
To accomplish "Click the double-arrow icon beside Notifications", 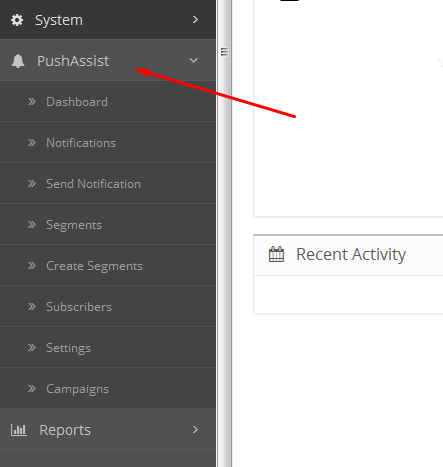I will pos(32,143).
